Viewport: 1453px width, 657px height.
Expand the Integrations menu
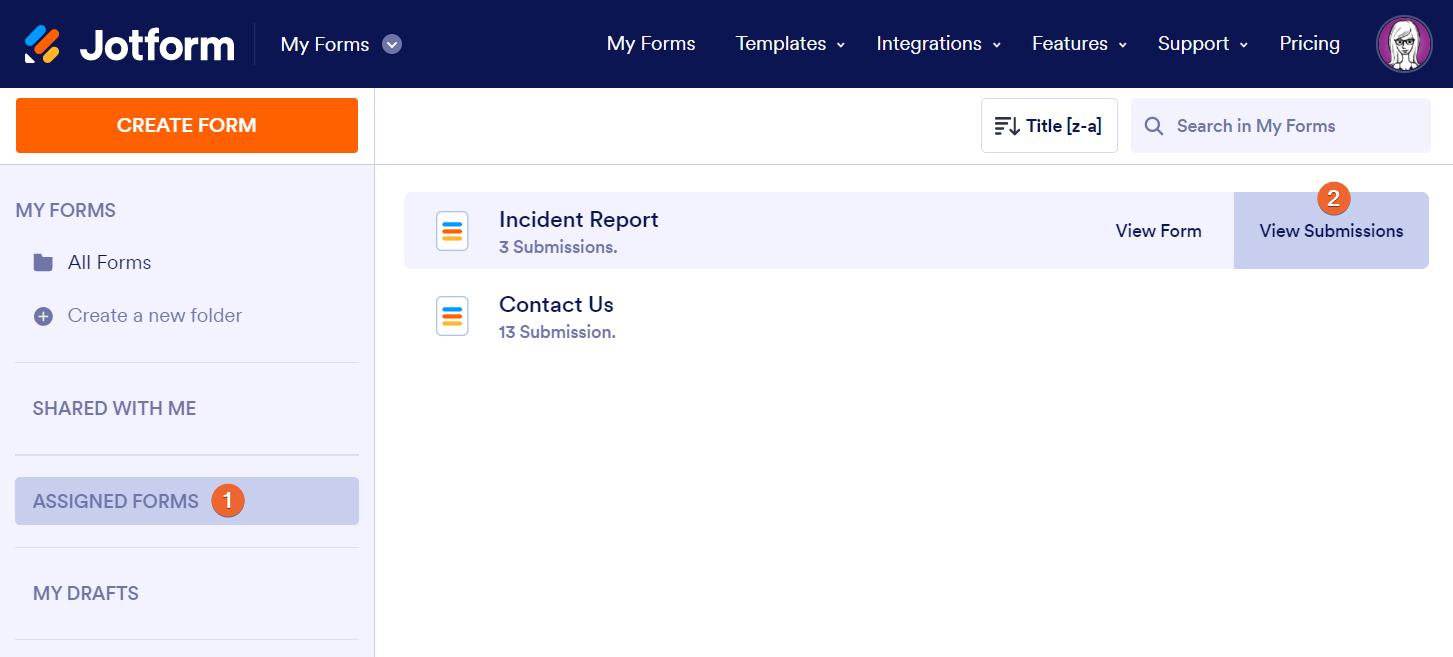(x=938, y=44)
